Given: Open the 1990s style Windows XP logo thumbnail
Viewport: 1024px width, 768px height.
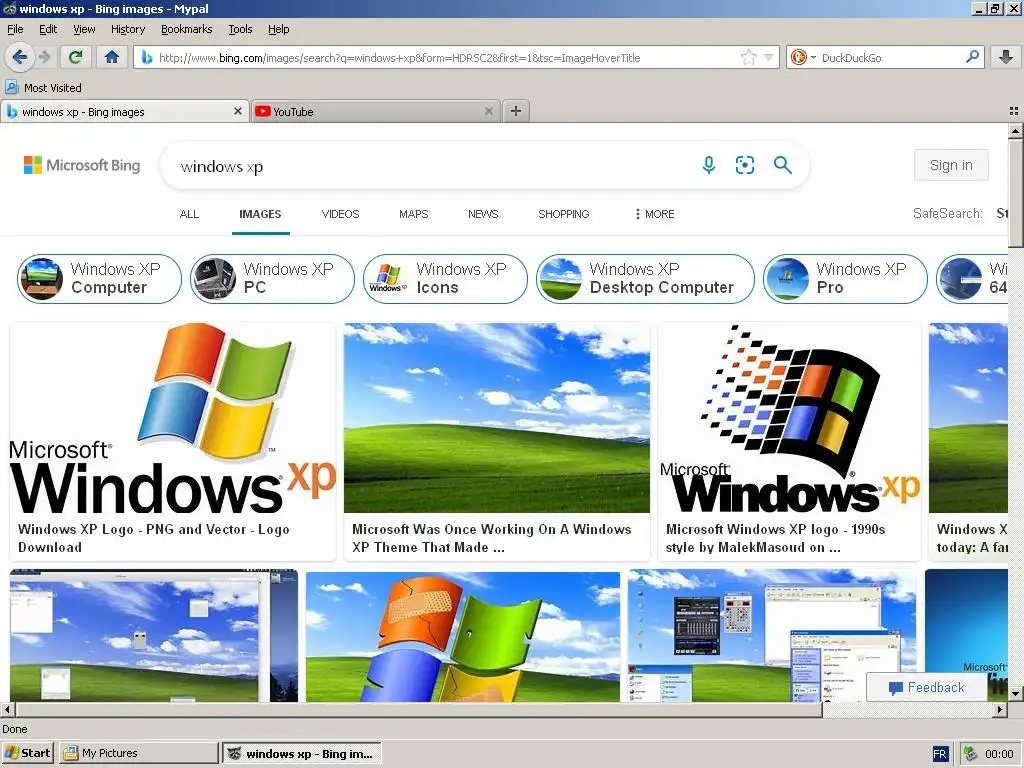Looking at the screenshot, I should point(790,418).
